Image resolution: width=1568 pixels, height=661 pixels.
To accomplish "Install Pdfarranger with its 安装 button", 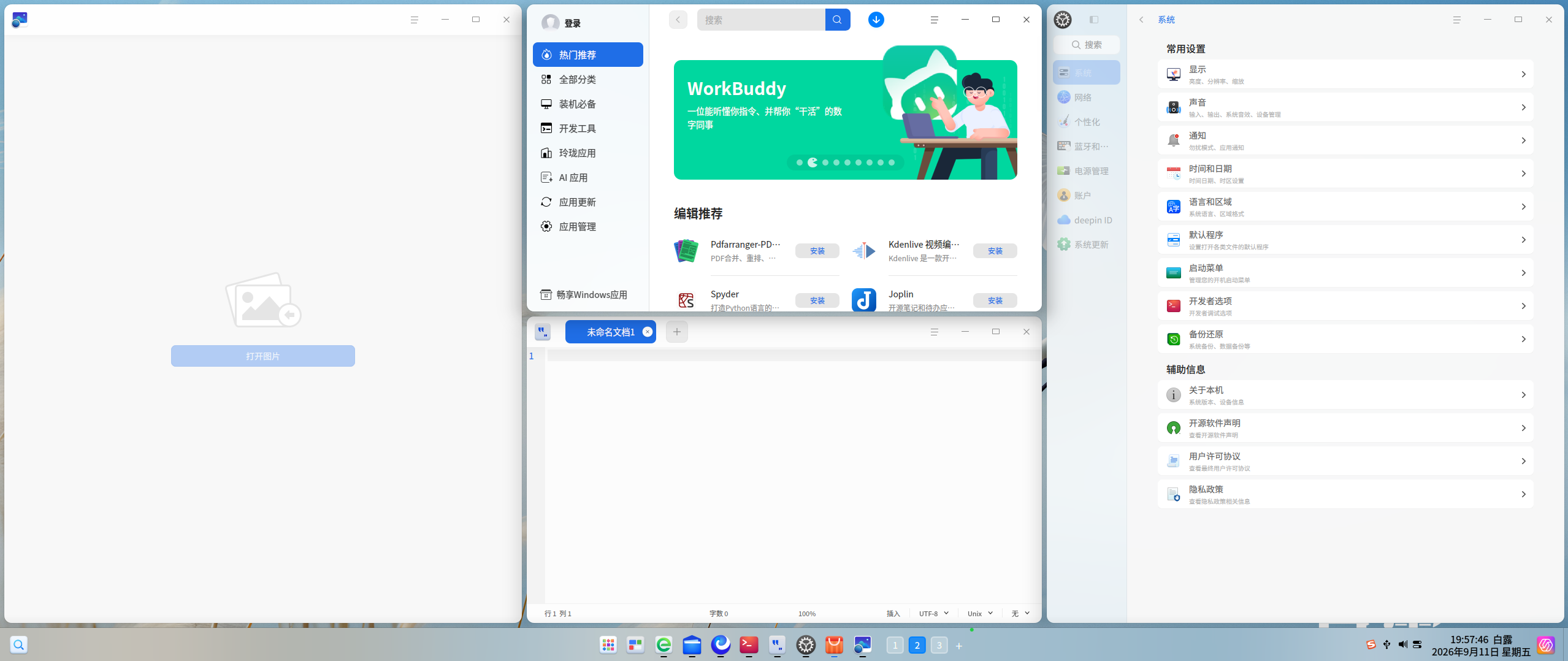I will (817, 251).
